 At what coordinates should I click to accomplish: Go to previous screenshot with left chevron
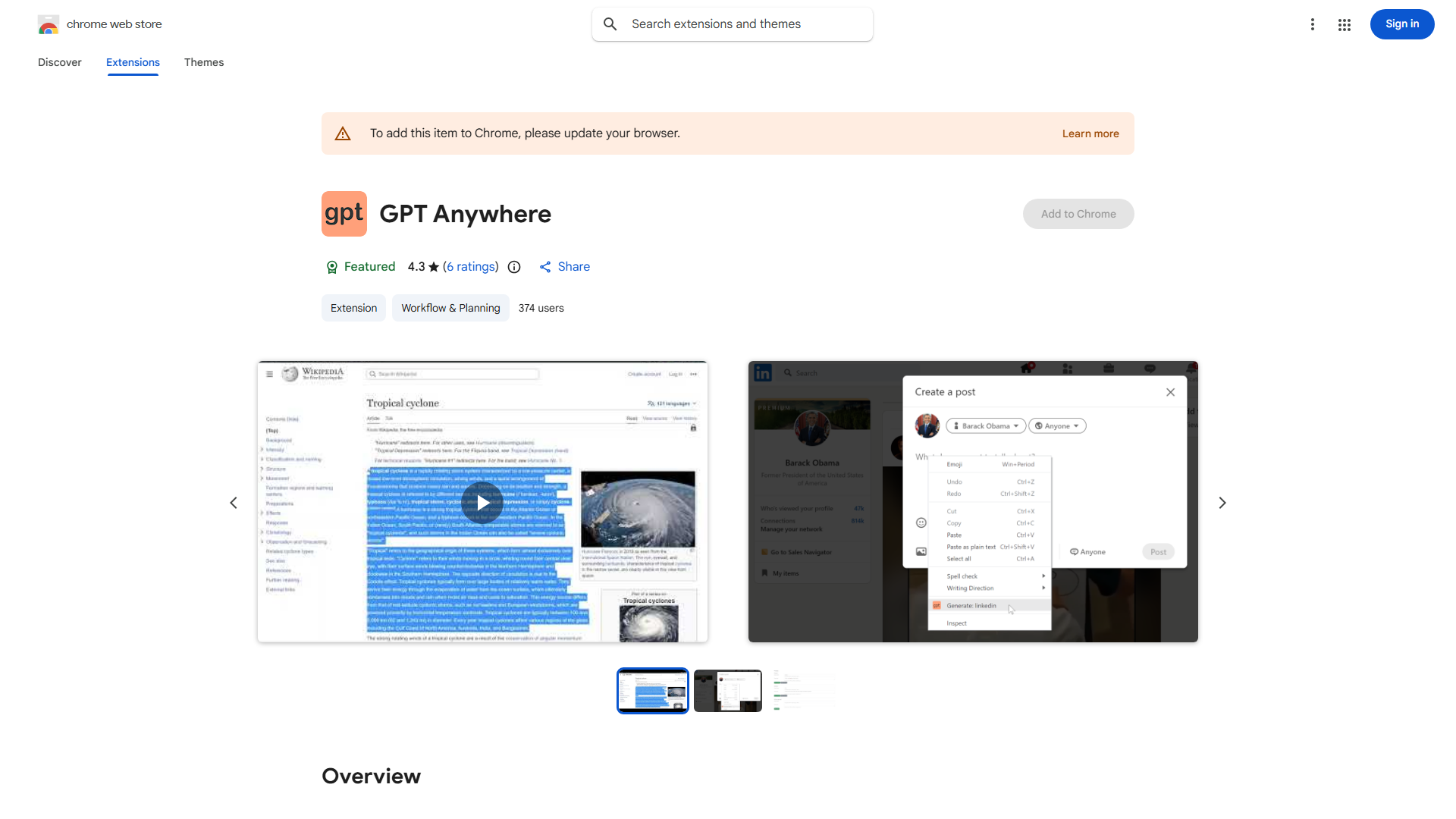tap(234, 502)
